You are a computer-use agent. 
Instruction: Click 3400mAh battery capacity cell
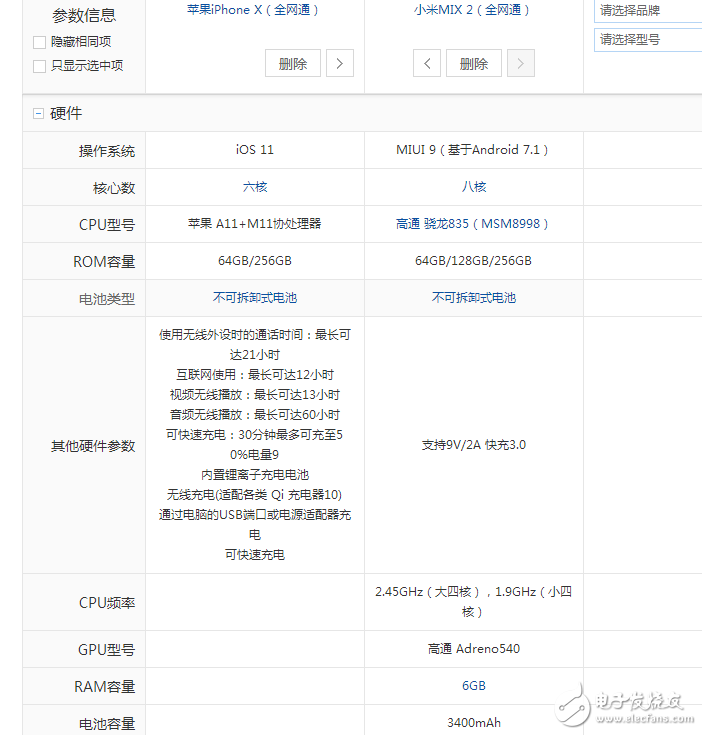tap(474, 723)
